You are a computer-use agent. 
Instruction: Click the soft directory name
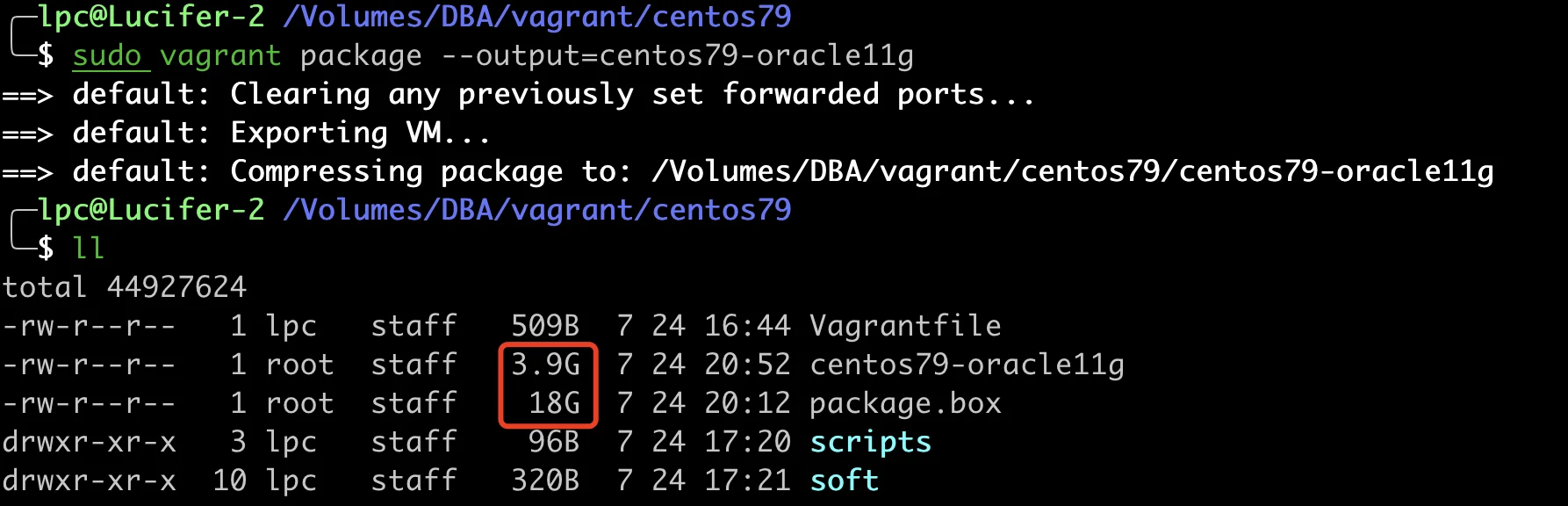844,481
